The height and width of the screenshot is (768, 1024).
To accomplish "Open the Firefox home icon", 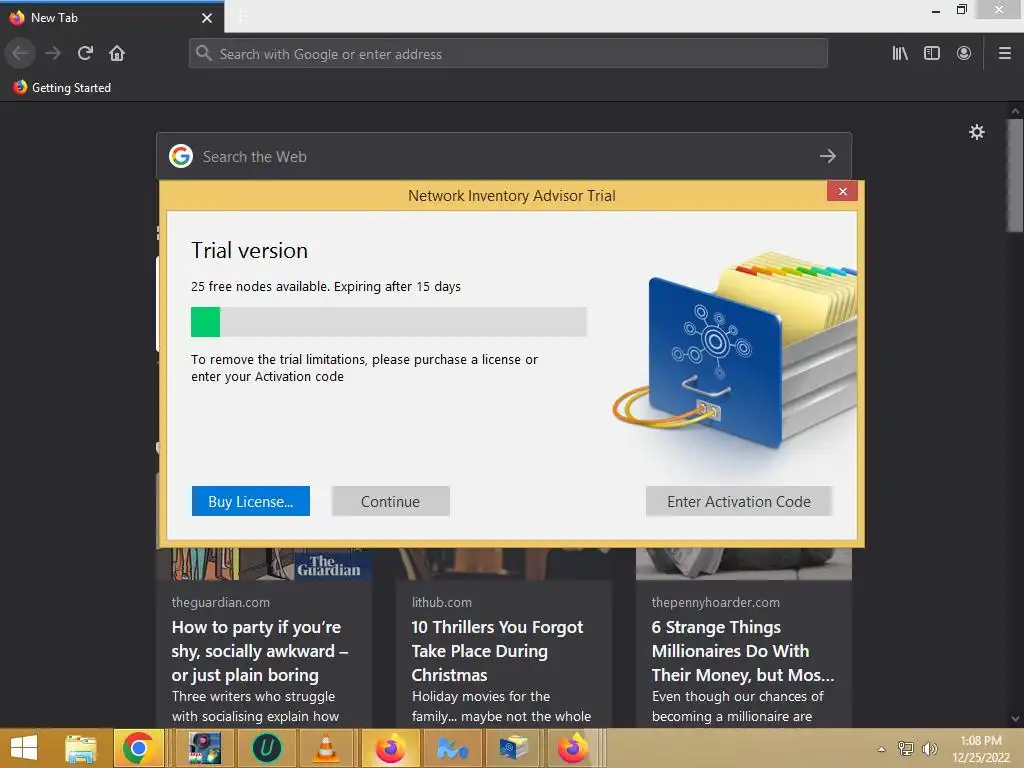I will [117, 53].
